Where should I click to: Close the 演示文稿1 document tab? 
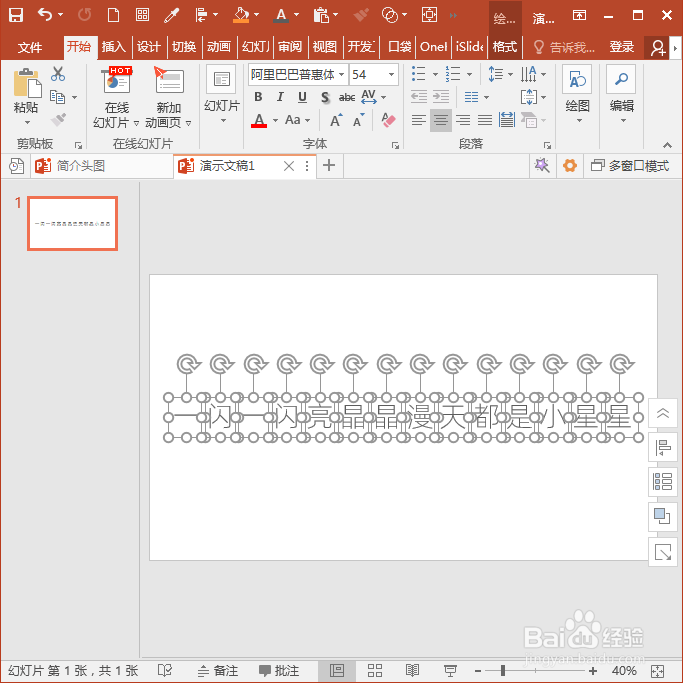click(x=288, y=166)
